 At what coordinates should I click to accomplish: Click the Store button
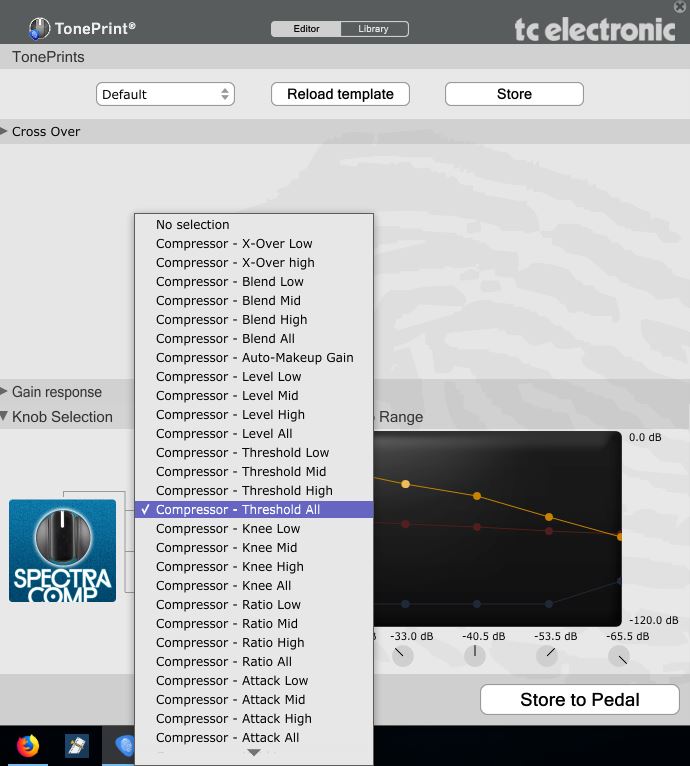point(514,94)
